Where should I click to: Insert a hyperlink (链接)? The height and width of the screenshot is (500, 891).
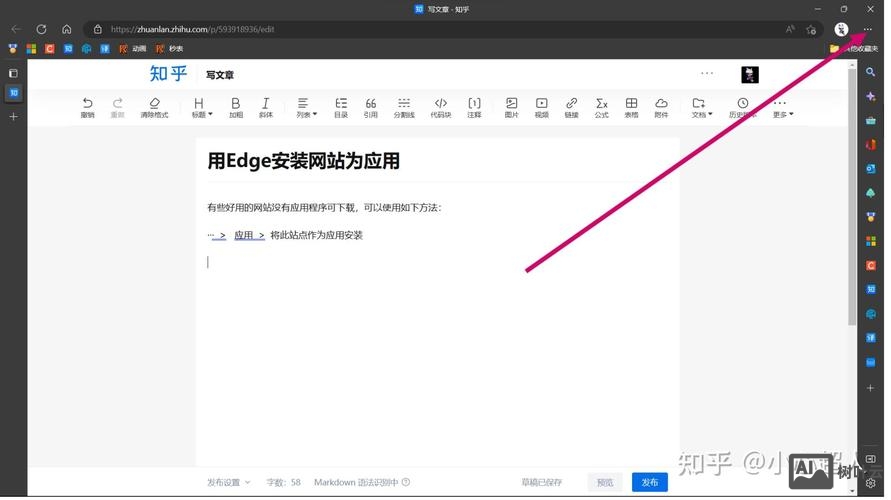(x=572, y=107)
